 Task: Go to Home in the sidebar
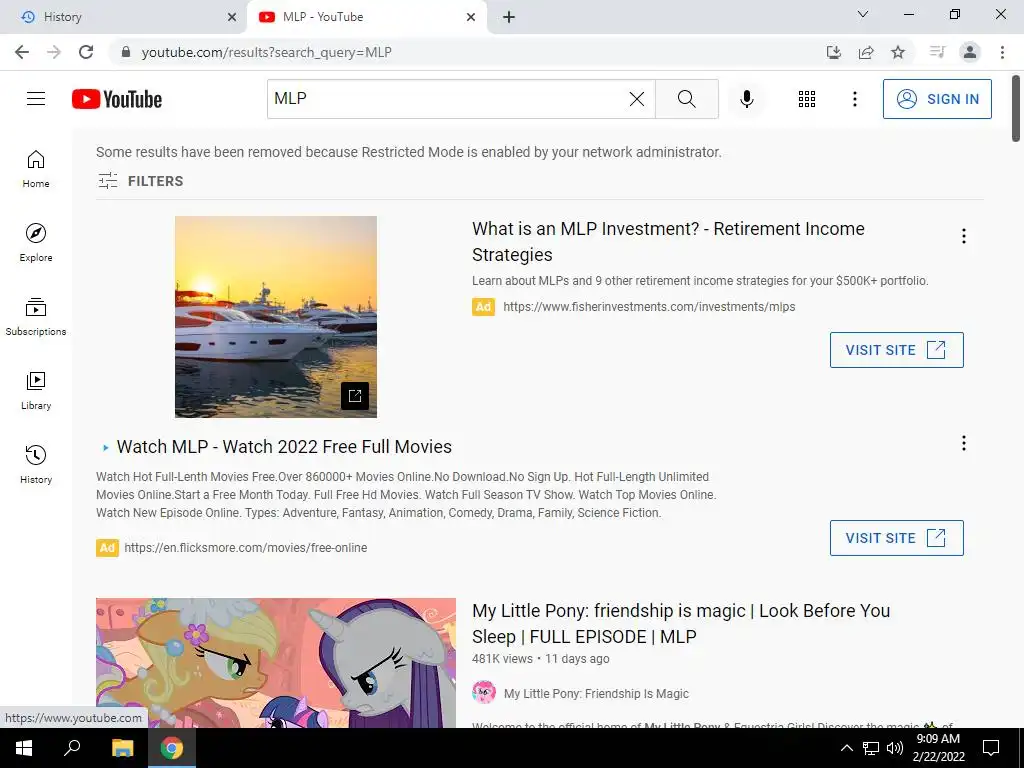36,169
